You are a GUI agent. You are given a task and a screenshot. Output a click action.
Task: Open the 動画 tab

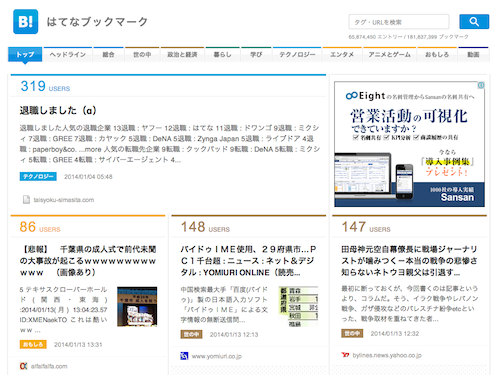coord(473,55)
